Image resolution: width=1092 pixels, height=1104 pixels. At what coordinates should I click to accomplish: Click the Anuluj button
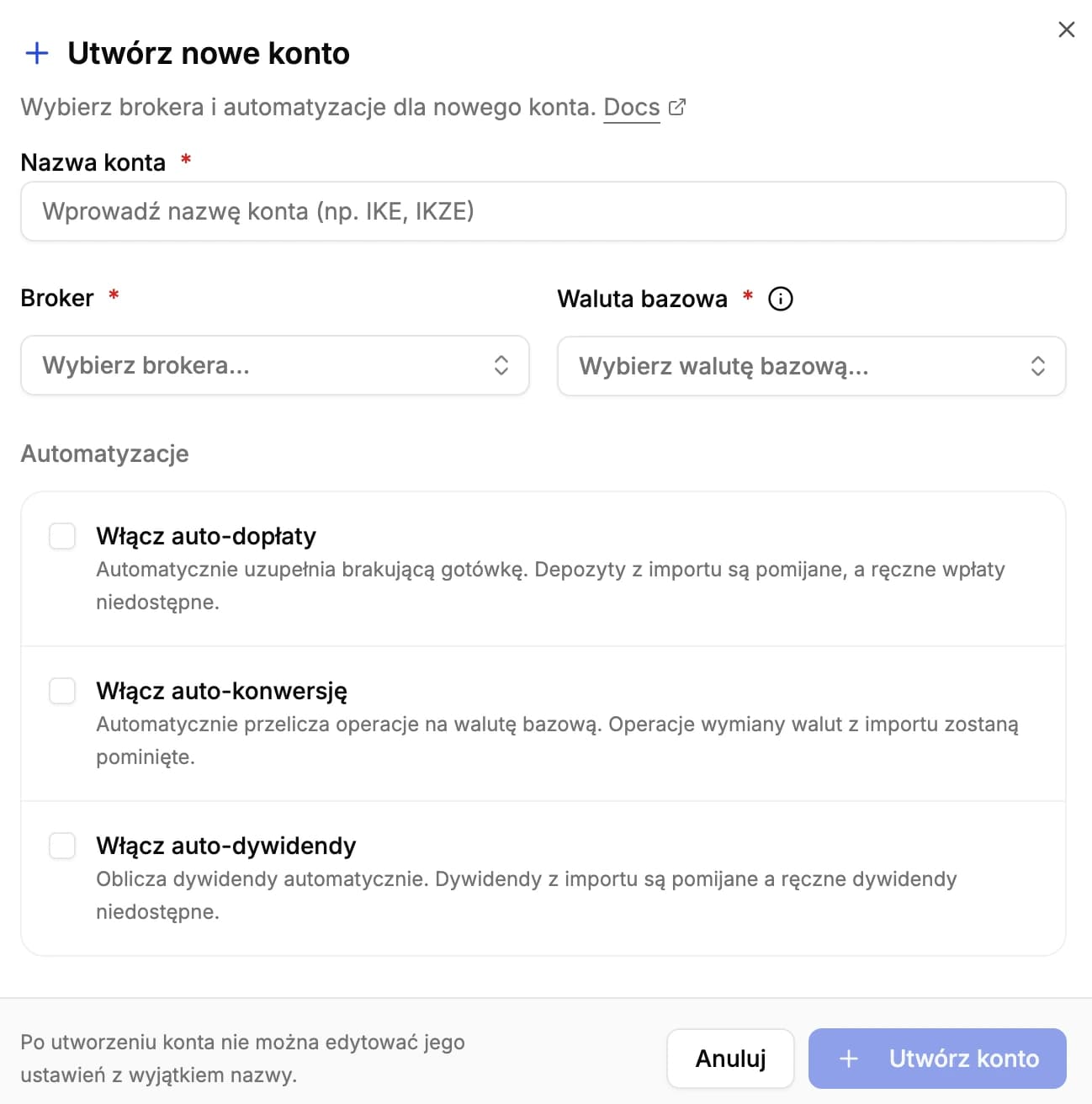[x=730, y=1059]
